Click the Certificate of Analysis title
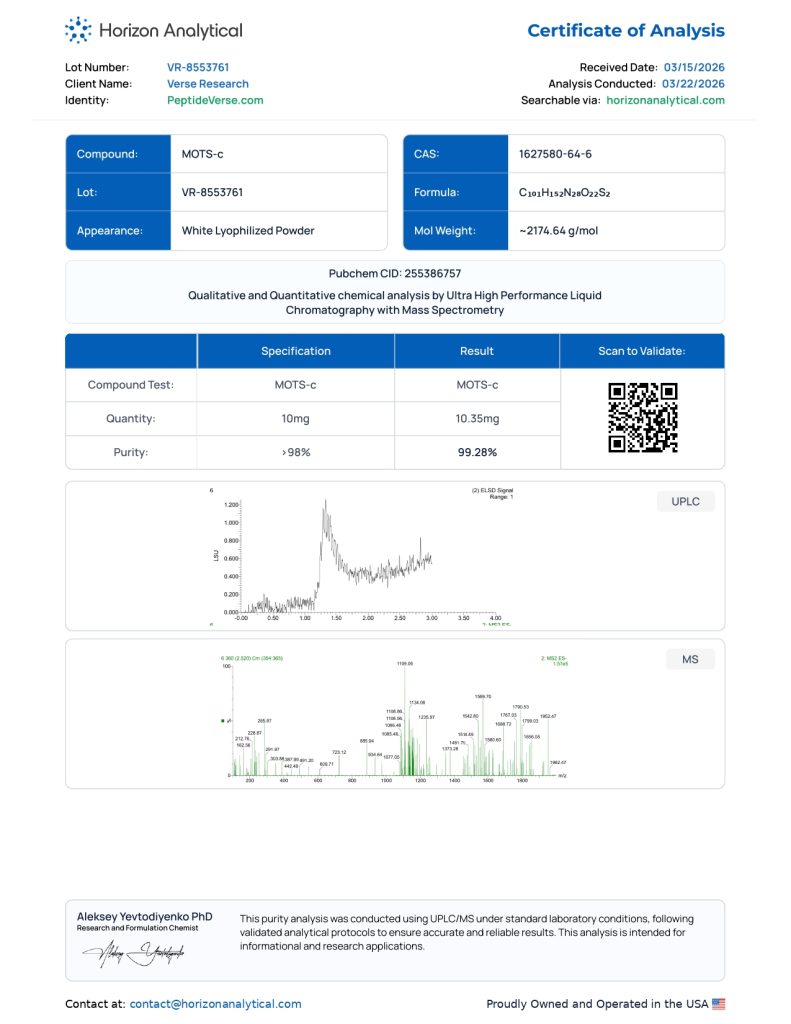791x1024 pixels. (626, 31)
